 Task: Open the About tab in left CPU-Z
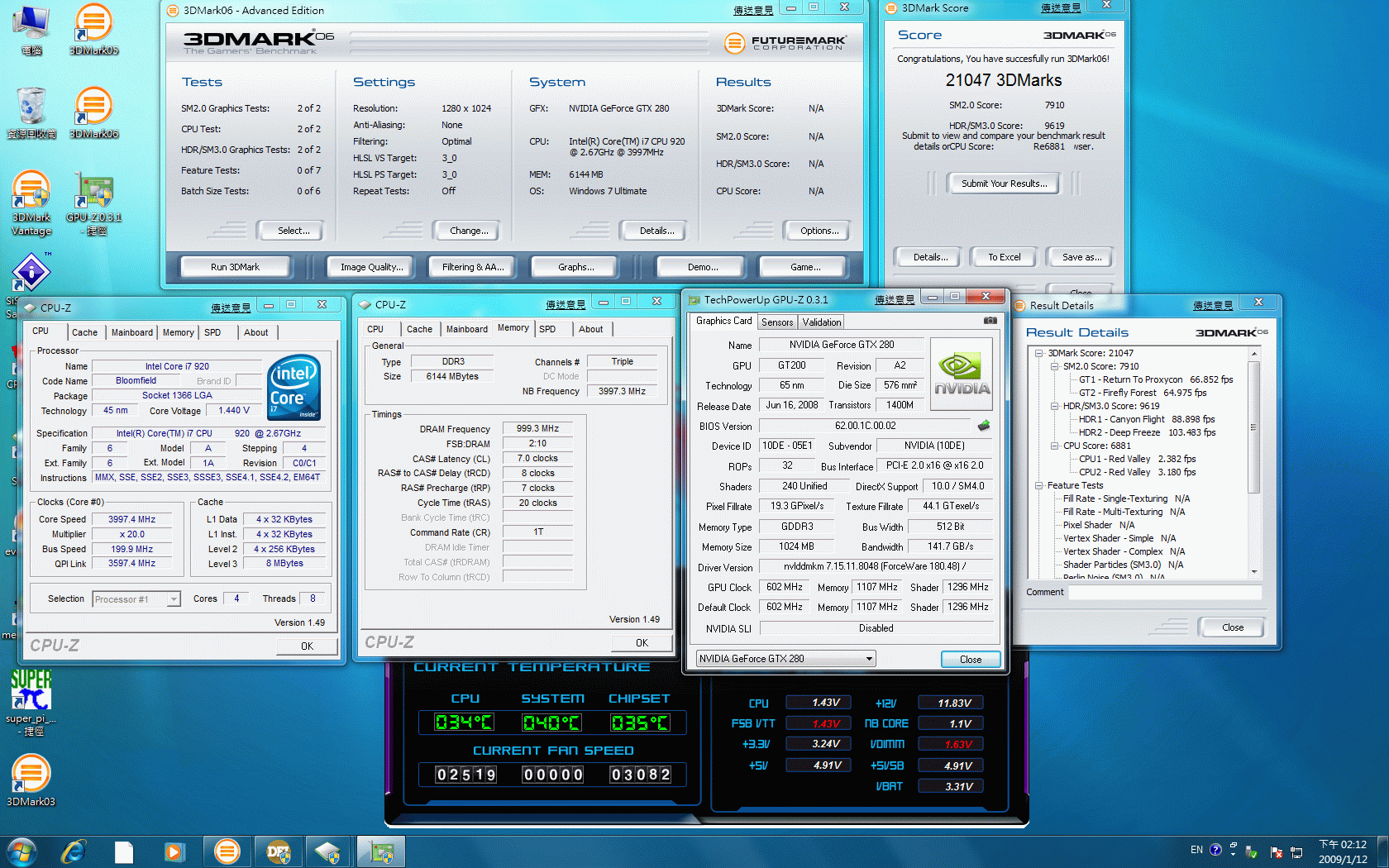pos(256,332)
